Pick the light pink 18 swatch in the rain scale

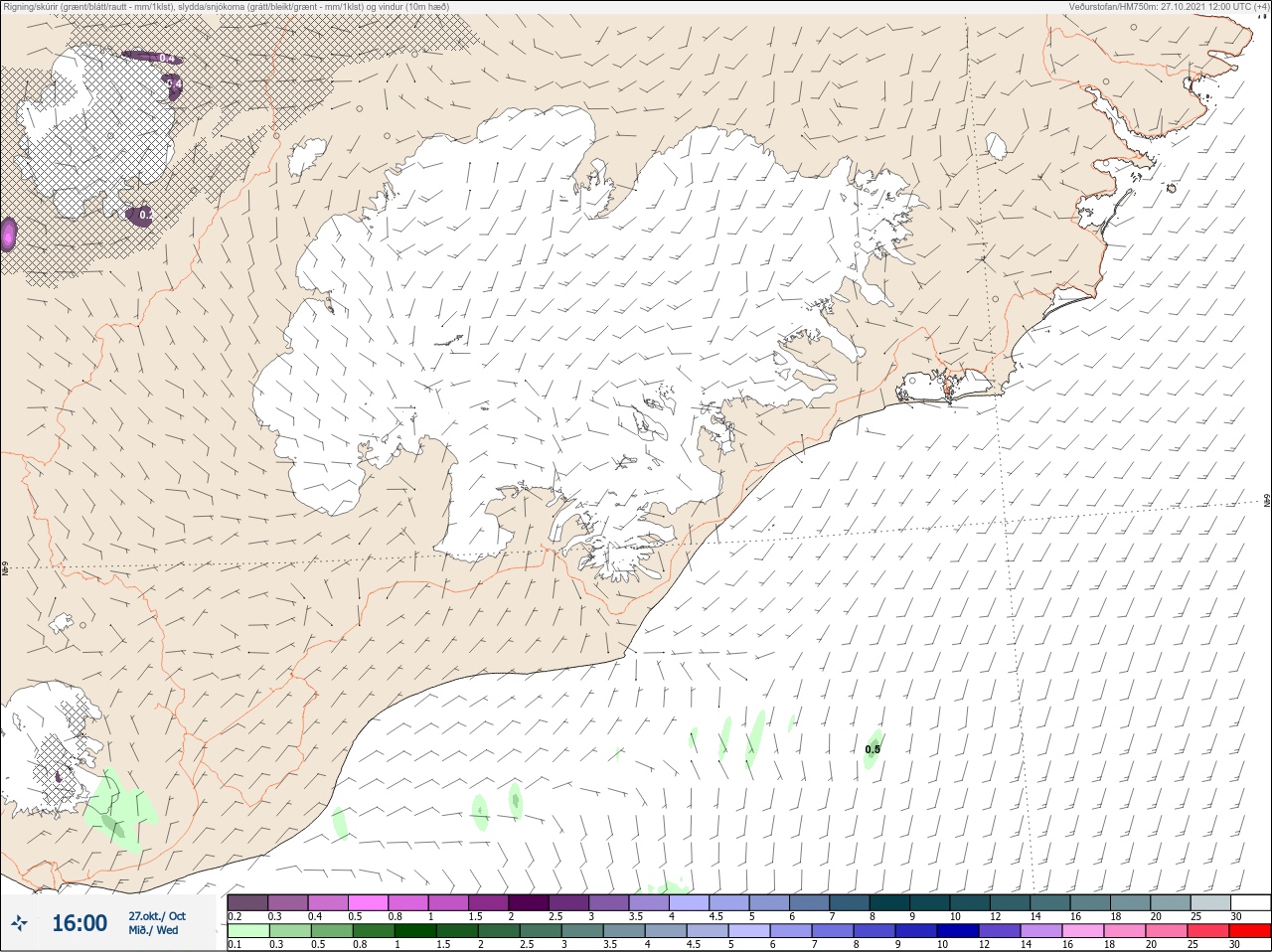pos(1127,931)
